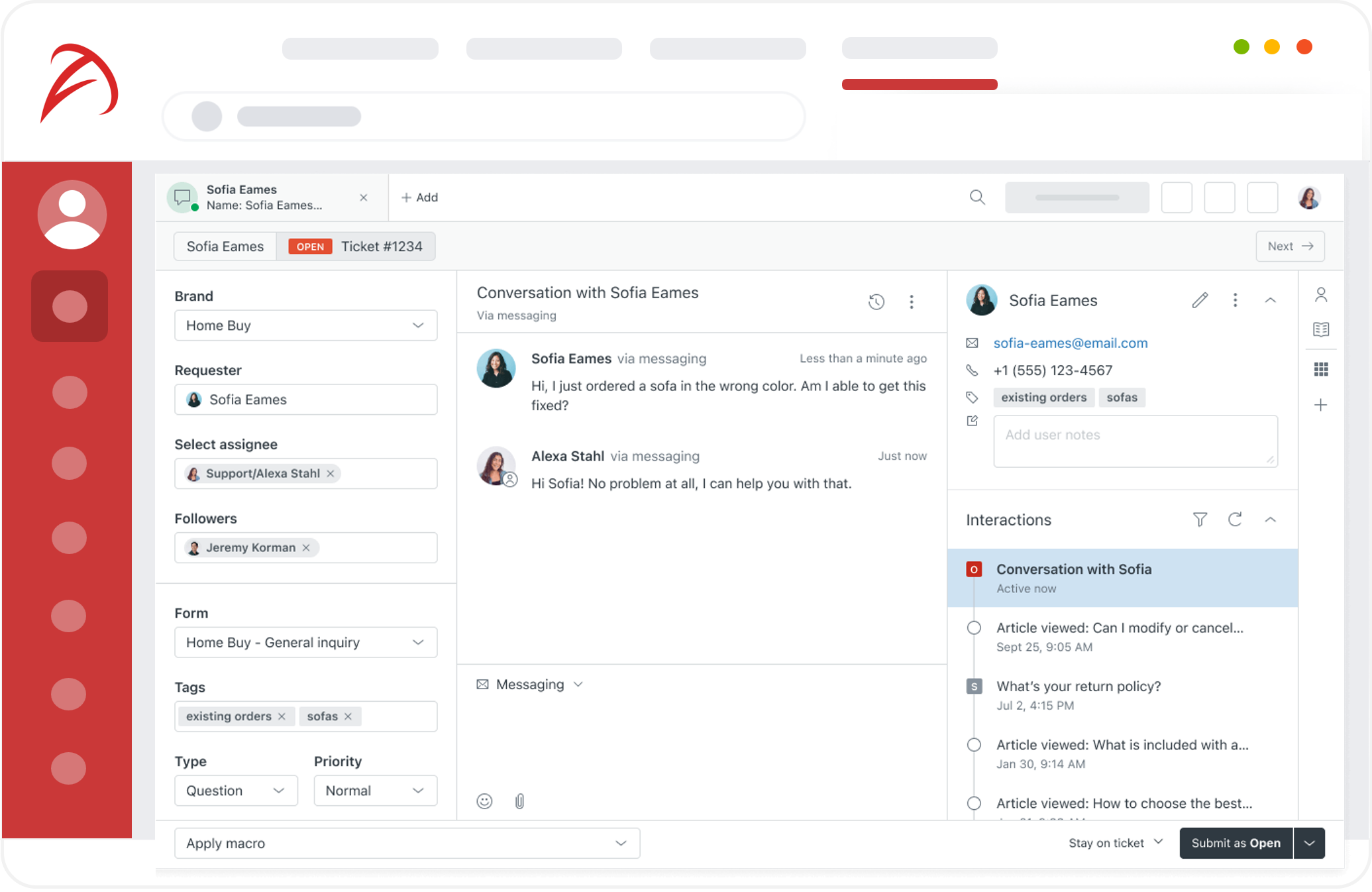This screenshot has height=892, width=1372.
Task: Open the Brand dropdown Home Buy
Action: pos(305,325)
